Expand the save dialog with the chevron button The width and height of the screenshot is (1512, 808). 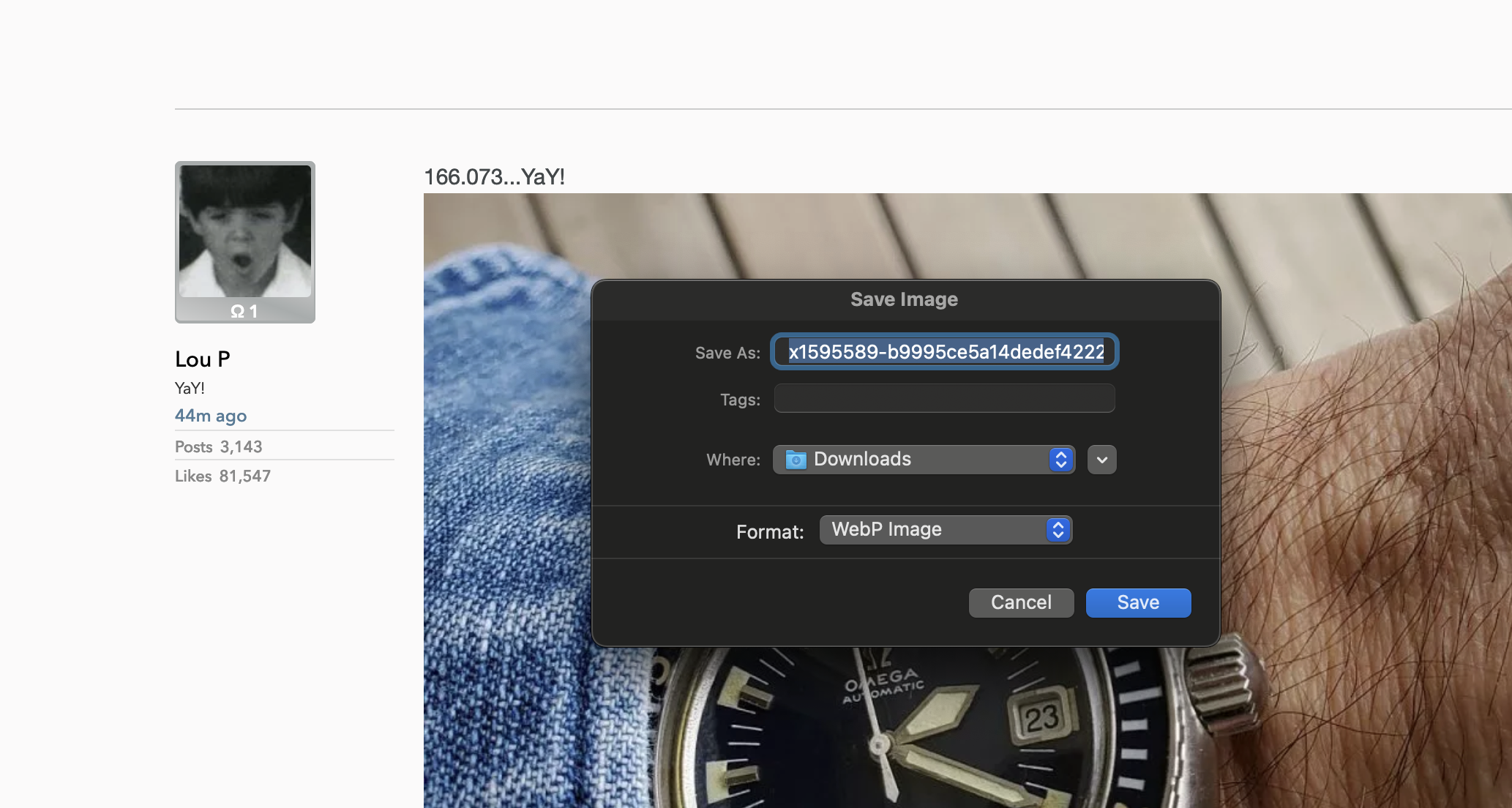[x=1101, y=460]
